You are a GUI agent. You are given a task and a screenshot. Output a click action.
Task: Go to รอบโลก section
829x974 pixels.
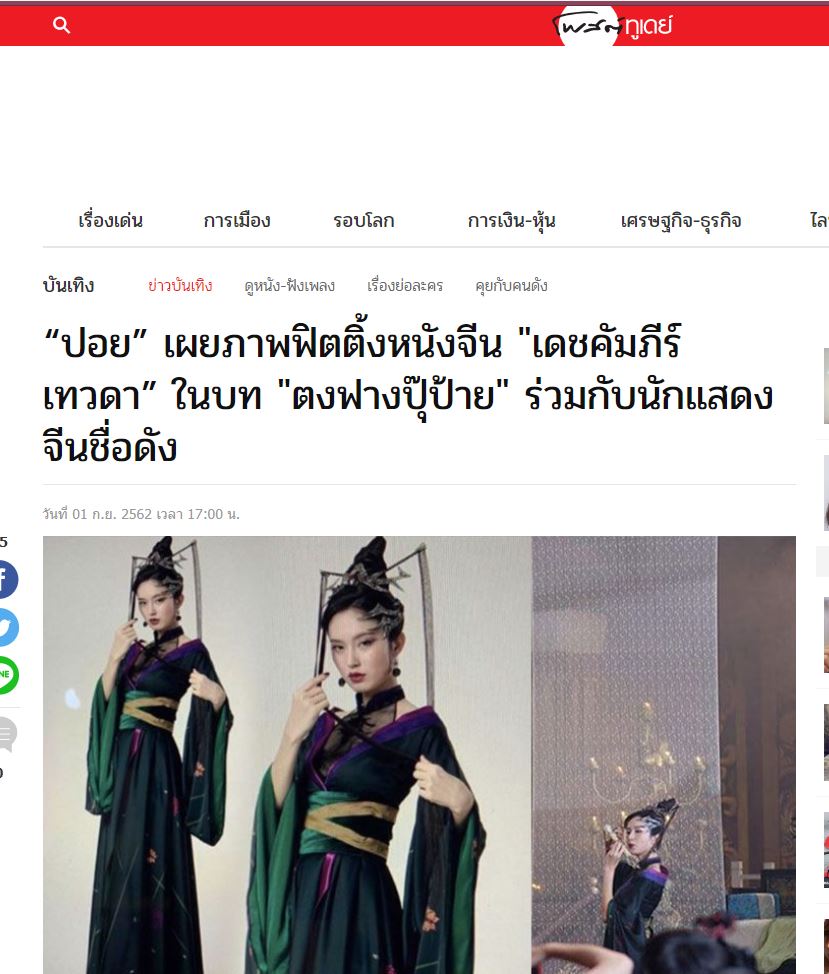pos(363,221)
